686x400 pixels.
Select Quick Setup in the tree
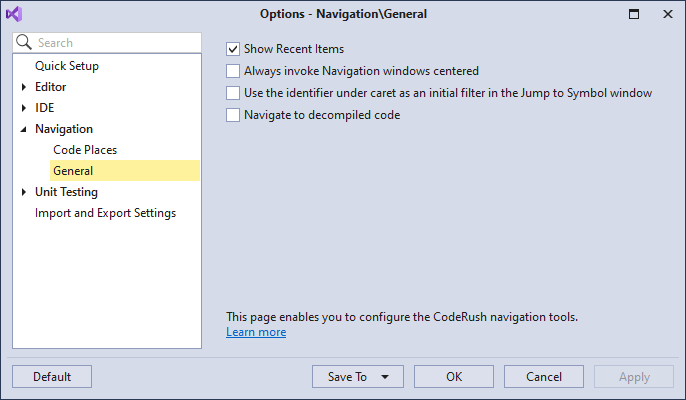67,66
